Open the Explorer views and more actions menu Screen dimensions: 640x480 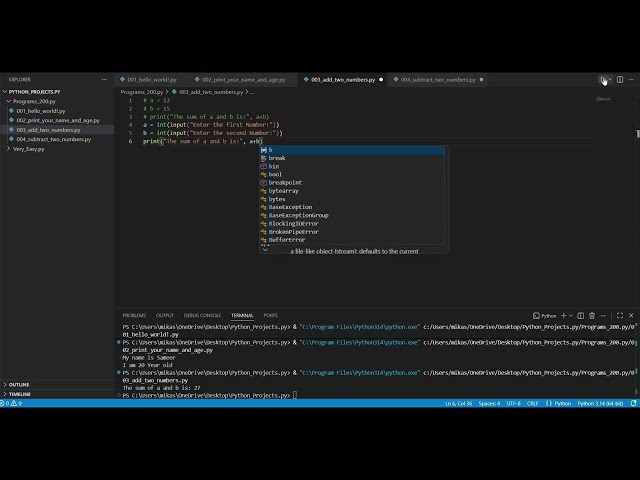[104, 80]
